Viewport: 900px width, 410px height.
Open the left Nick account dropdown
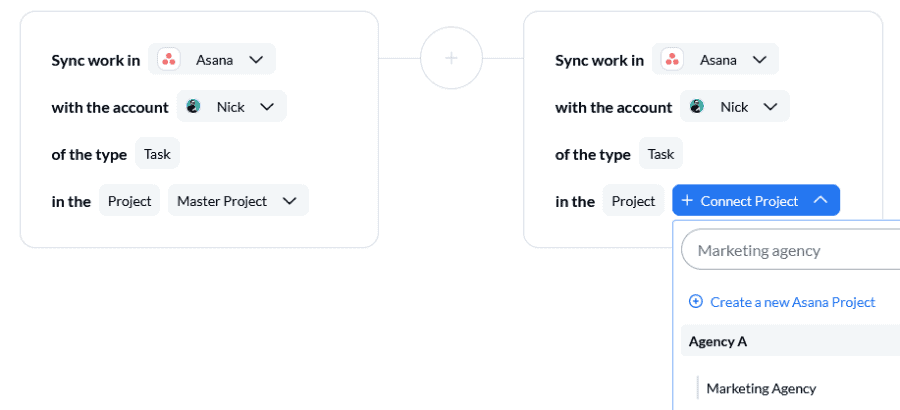(x=266, y=106)
